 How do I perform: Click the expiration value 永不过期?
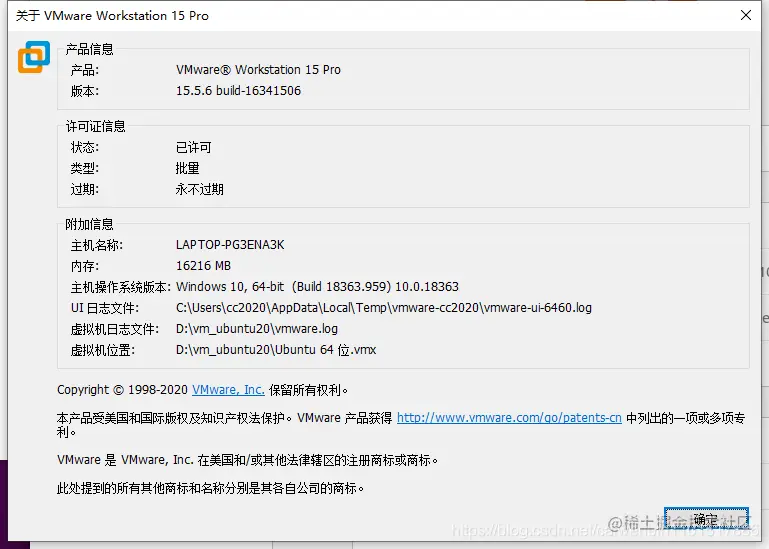coord(200,189)
